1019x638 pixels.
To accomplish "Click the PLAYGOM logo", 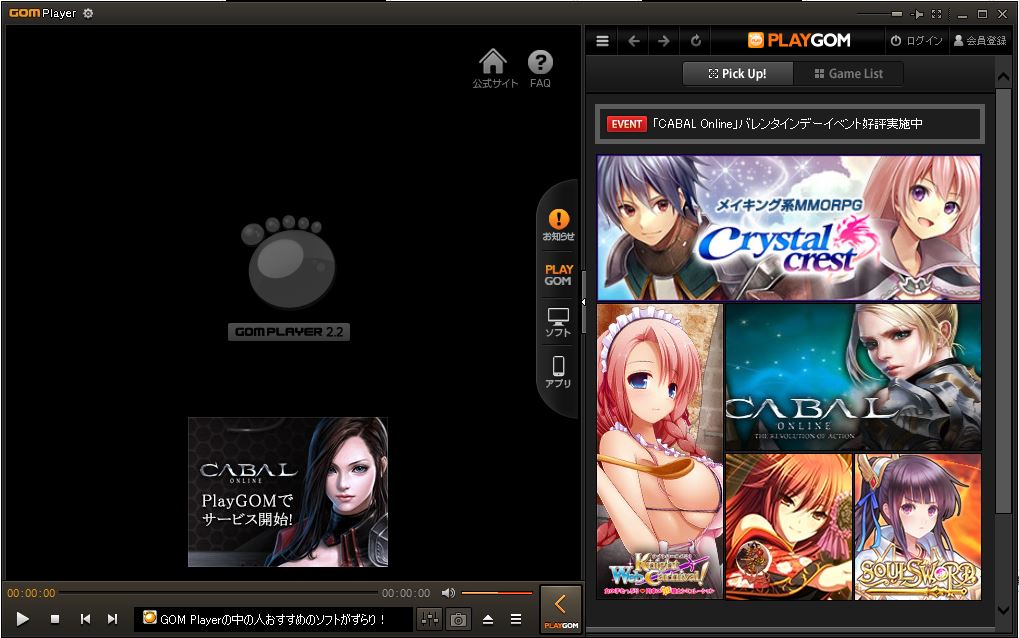I will [x=799, y=40].
